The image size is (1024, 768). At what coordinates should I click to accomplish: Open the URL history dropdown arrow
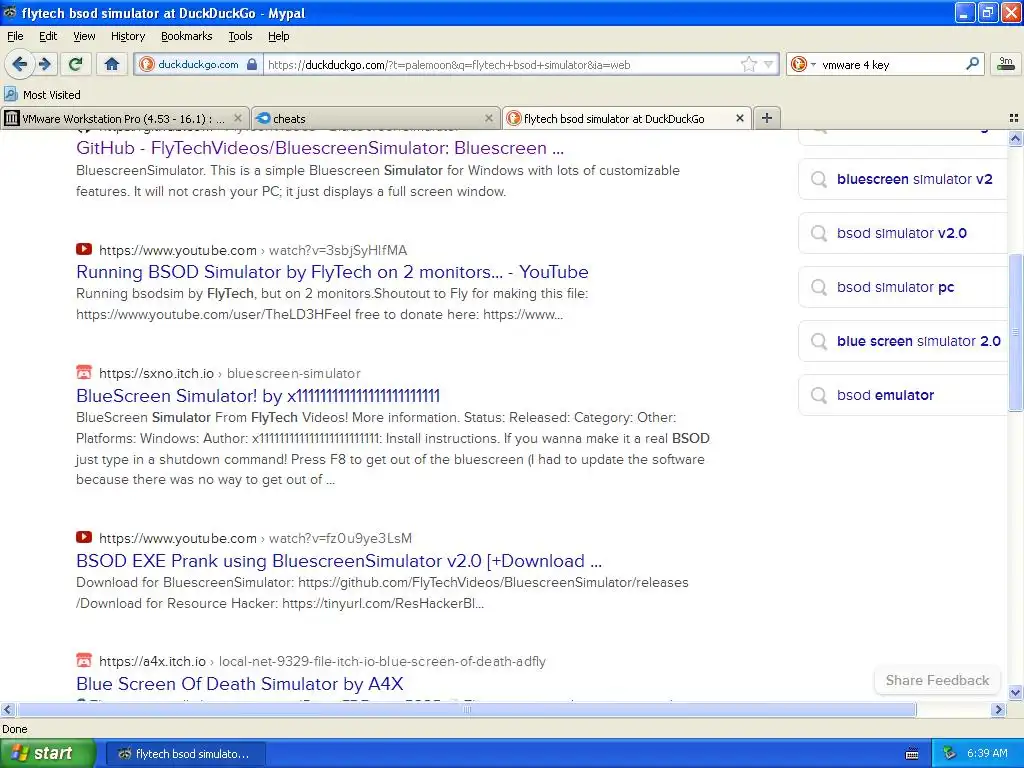(769, 64)
